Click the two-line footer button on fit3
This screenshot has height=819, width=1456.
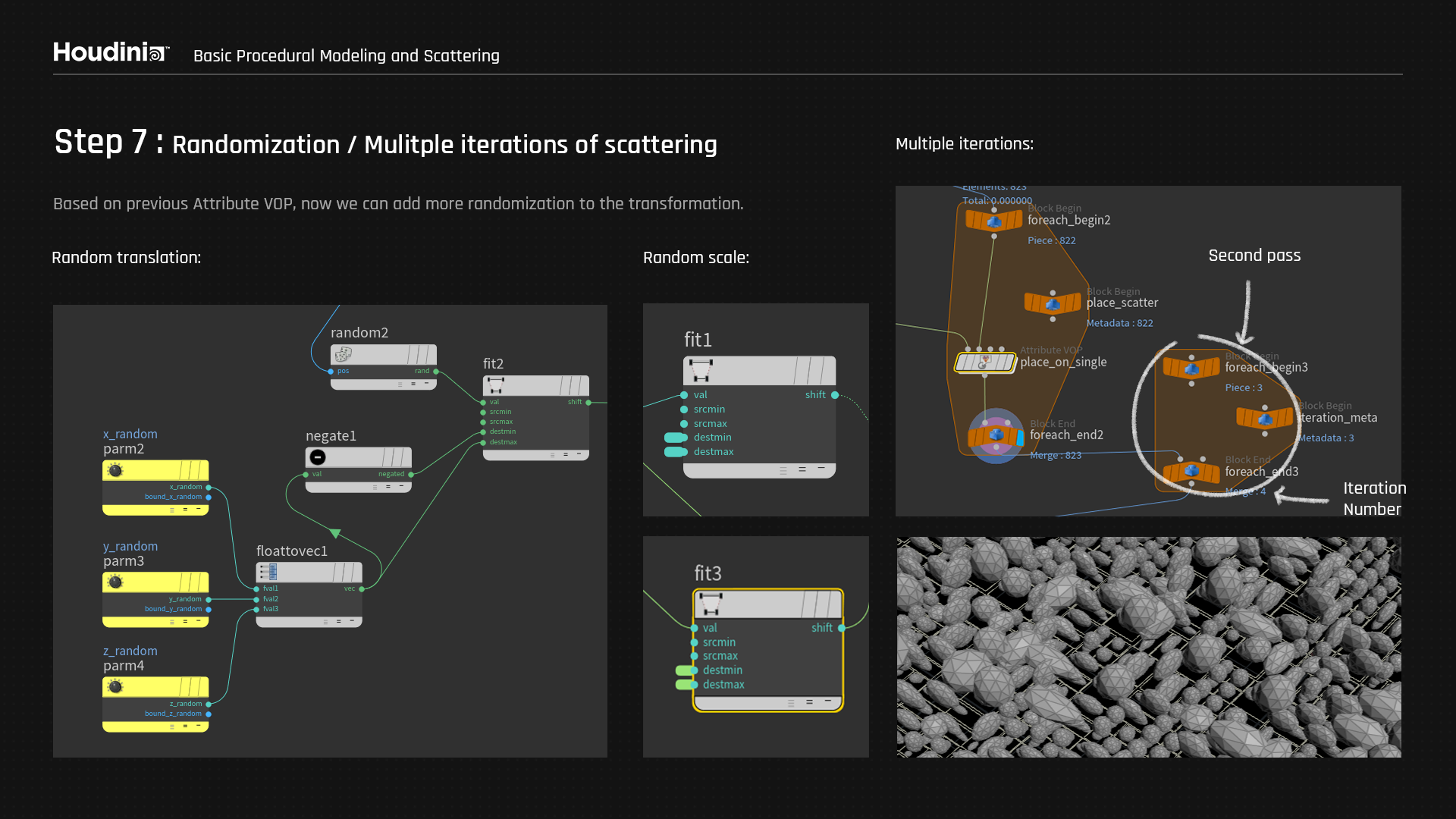click(x=809, y=702)
